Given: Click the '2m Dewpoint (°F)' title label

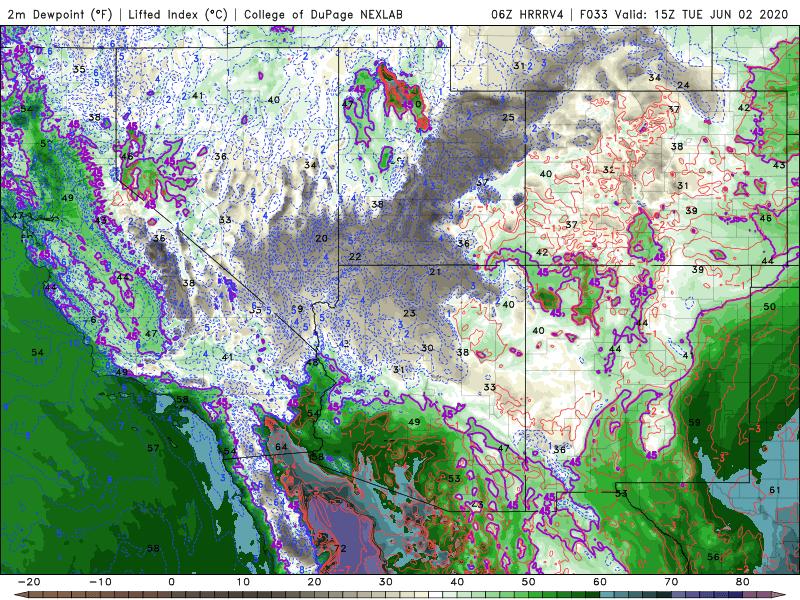Looking at the screenshot, I should click(x=60, y=14).
